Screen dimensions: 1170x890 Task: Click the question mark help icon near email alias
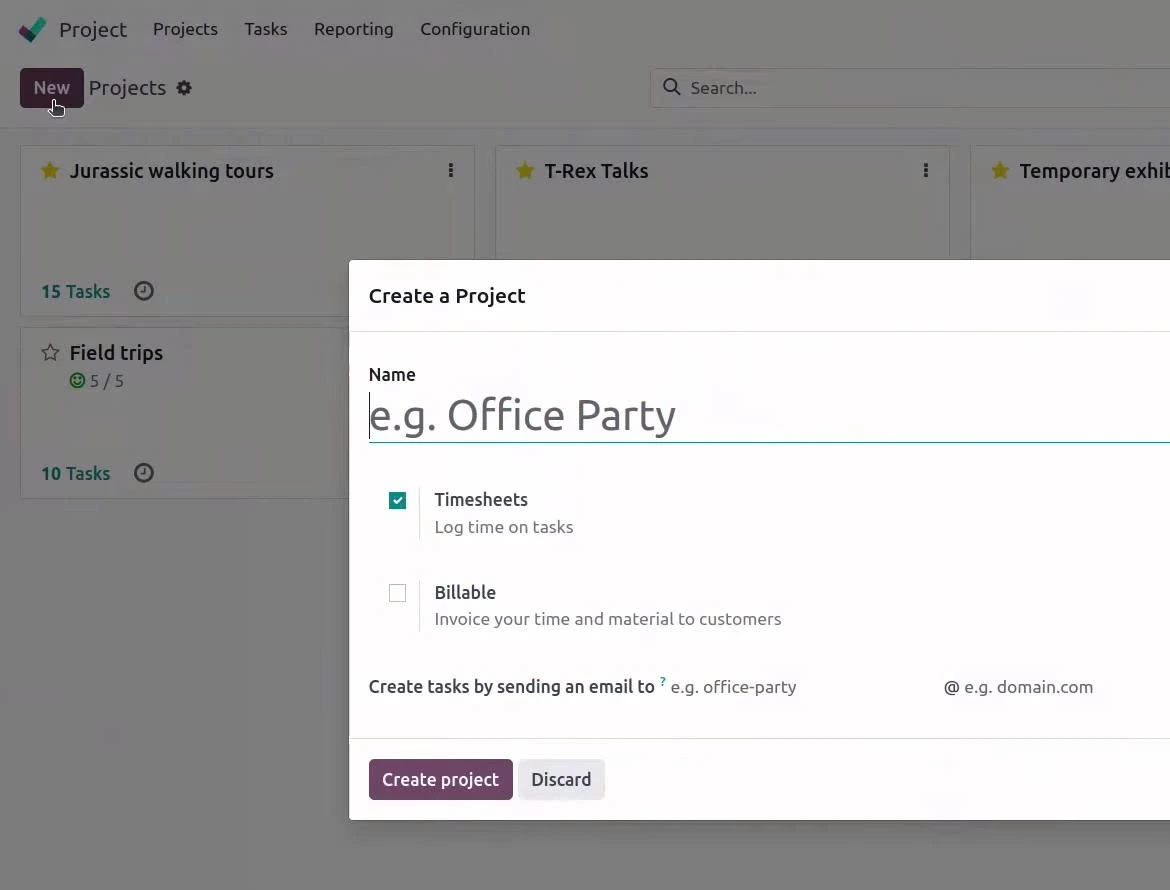point(662,679)
